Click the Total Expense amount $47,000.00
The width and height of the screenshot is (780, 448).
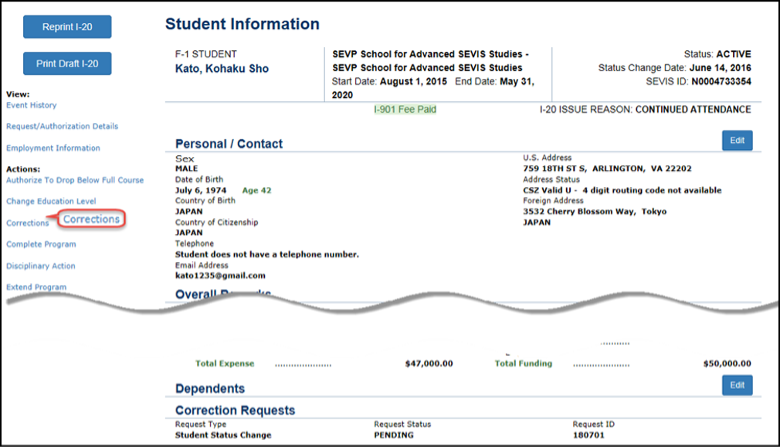429,363
